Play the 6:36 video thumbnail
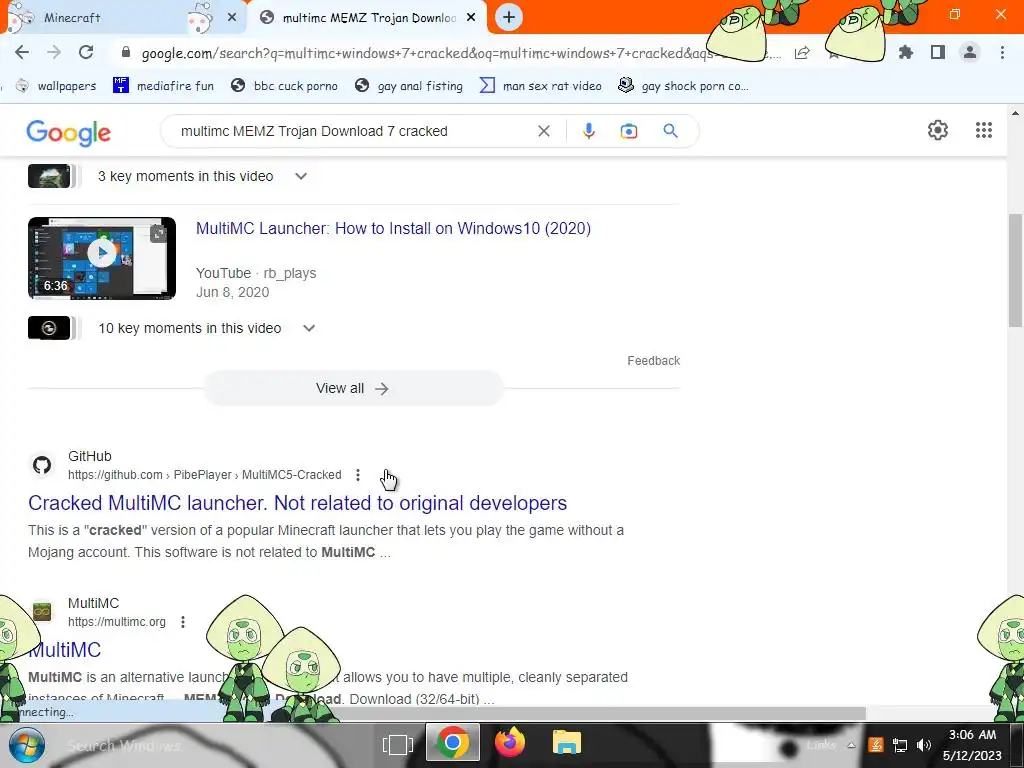The width and height of the screenshot is (1024, 768). click(x=102, y=259)
